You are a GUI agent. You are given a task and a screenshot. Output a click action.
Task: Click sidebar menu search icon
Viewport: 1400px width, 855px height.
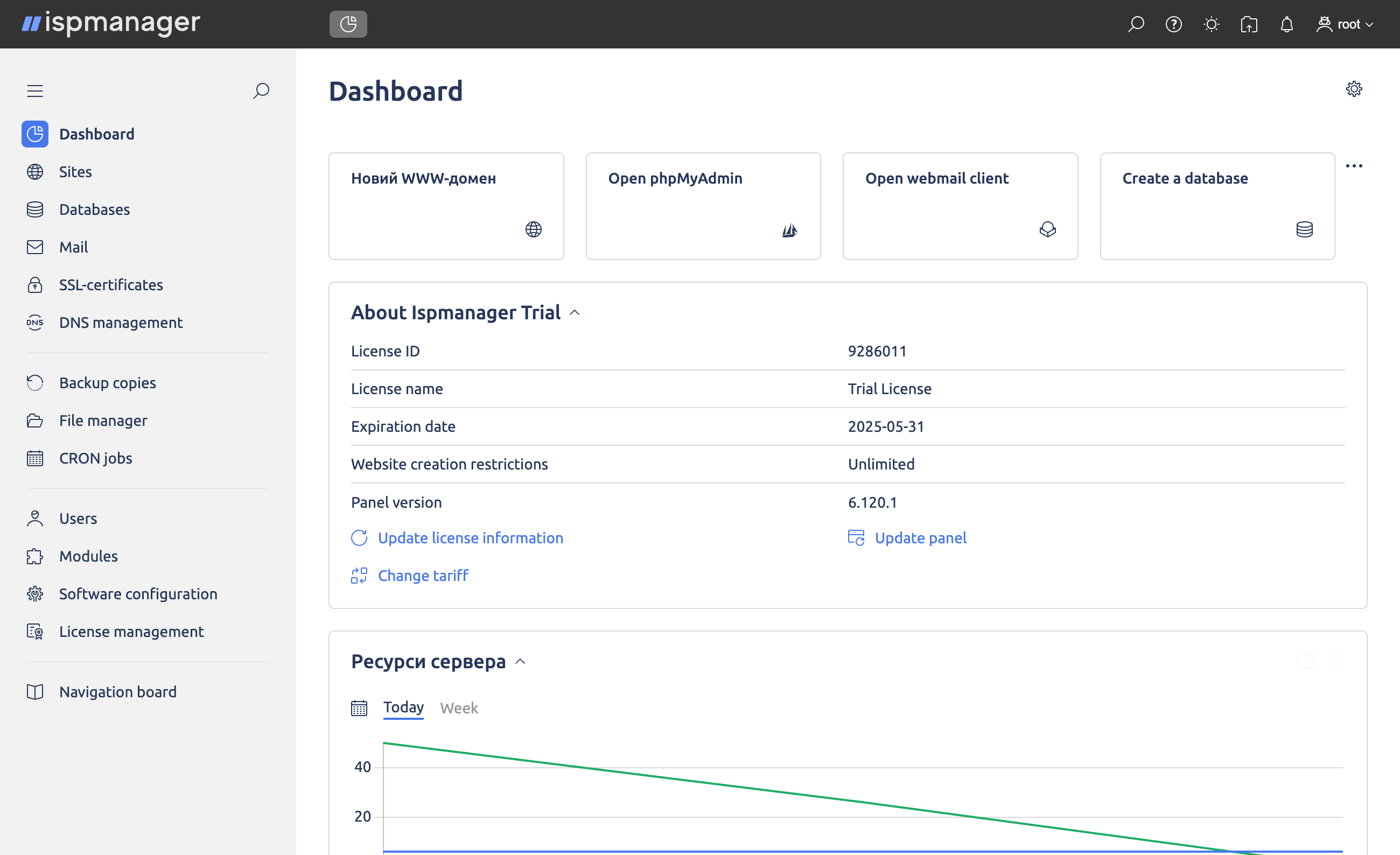pos(261,91)
